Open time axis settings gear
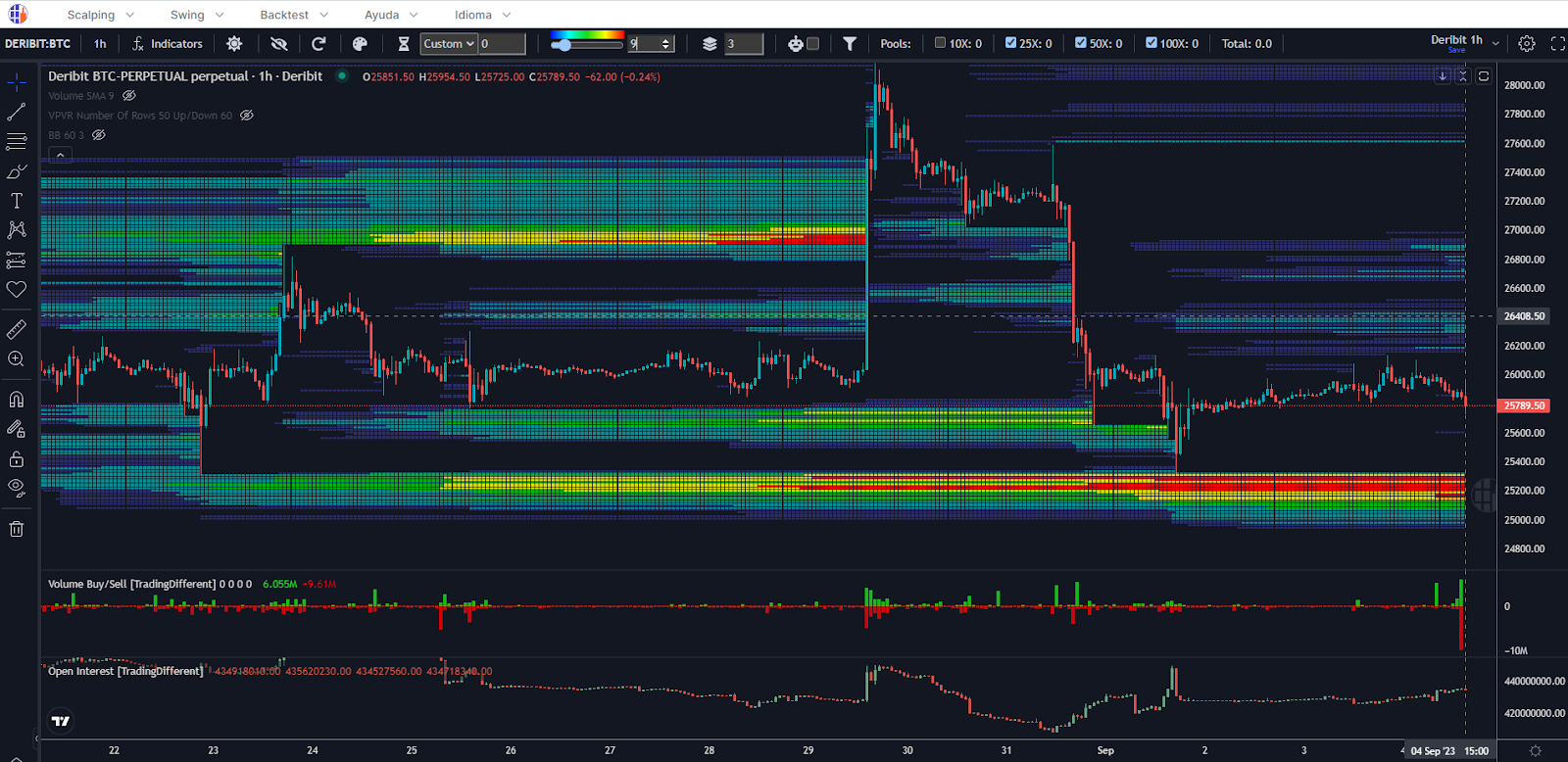 point(1535,751)
